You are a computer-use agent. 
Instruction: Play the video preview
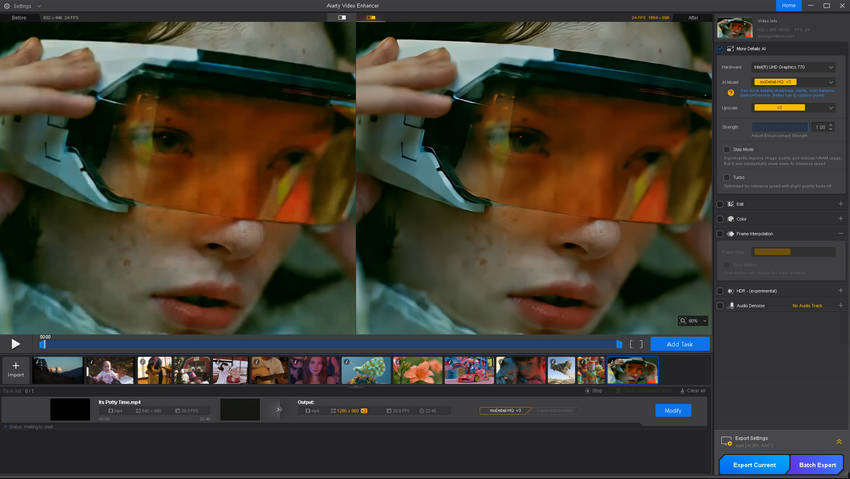[16, 344]
